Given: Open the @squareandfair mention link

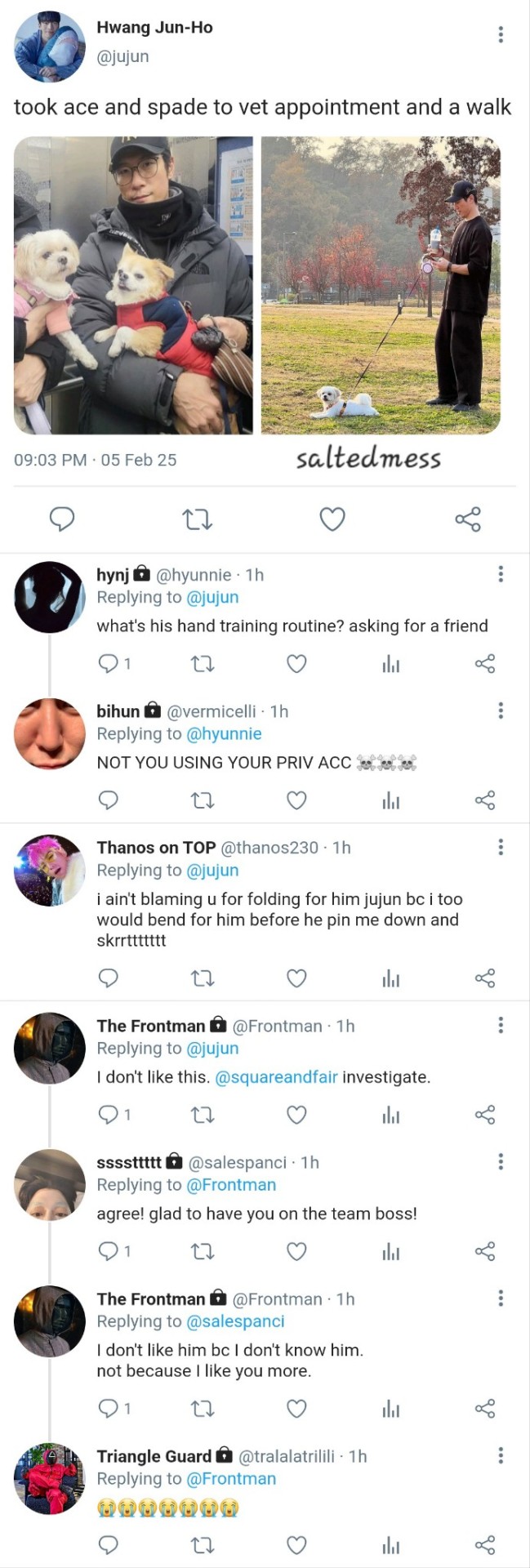Looking at the screenshot, I should (x=276, y=1077).
